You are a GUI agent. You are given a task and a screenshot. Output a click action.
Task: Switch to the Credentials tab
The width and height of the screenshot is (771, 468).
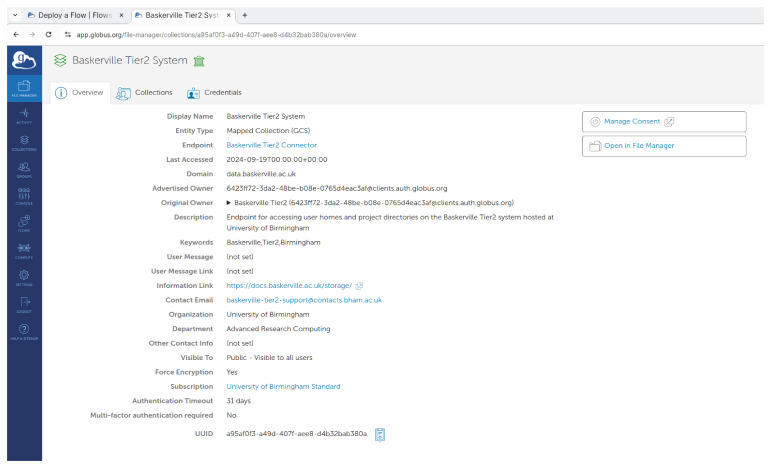pyautogui.click(x=214, y=92)
